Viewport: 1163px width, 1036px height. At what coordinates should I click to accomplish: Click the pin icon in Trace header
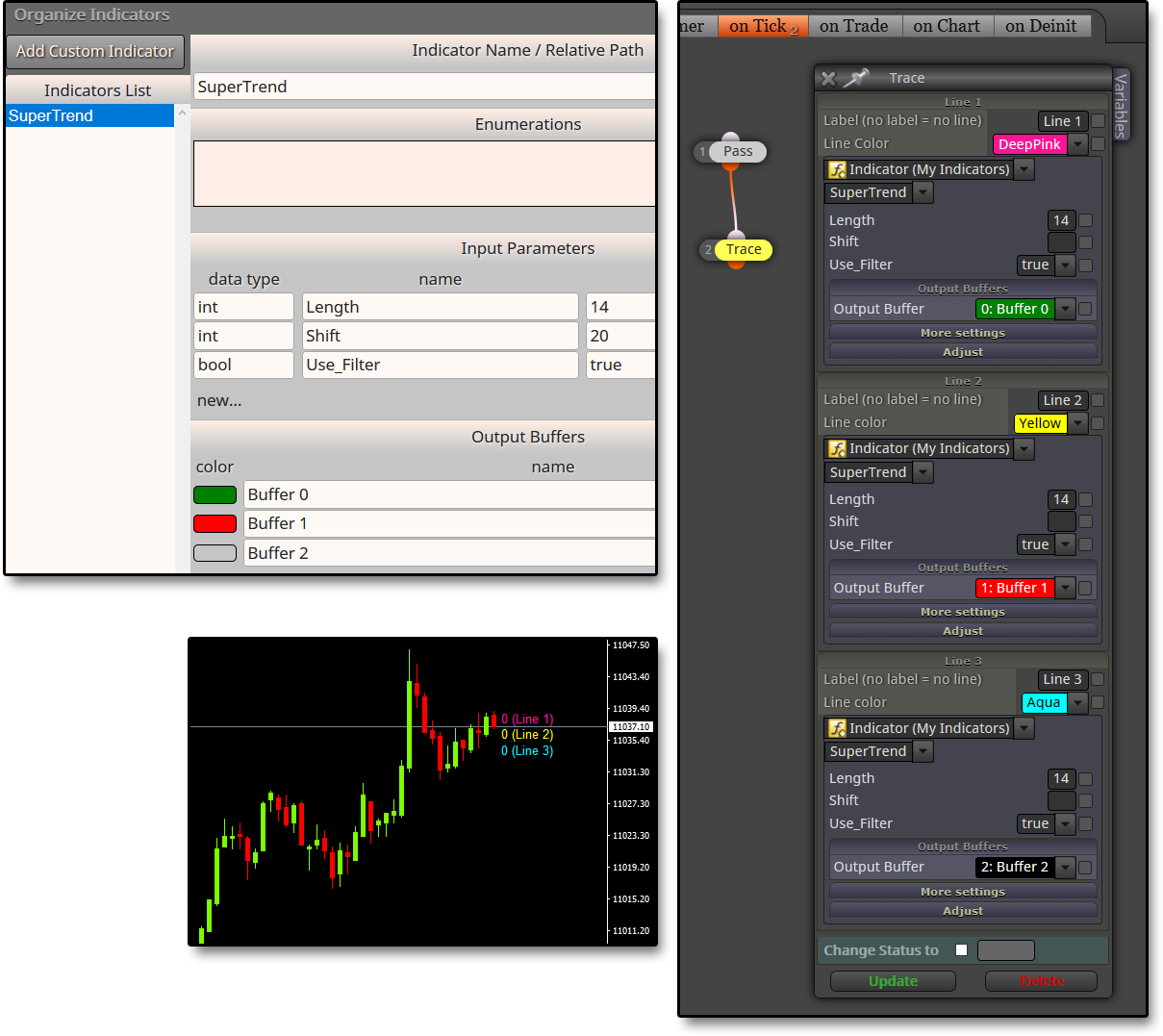coord(856,77)
